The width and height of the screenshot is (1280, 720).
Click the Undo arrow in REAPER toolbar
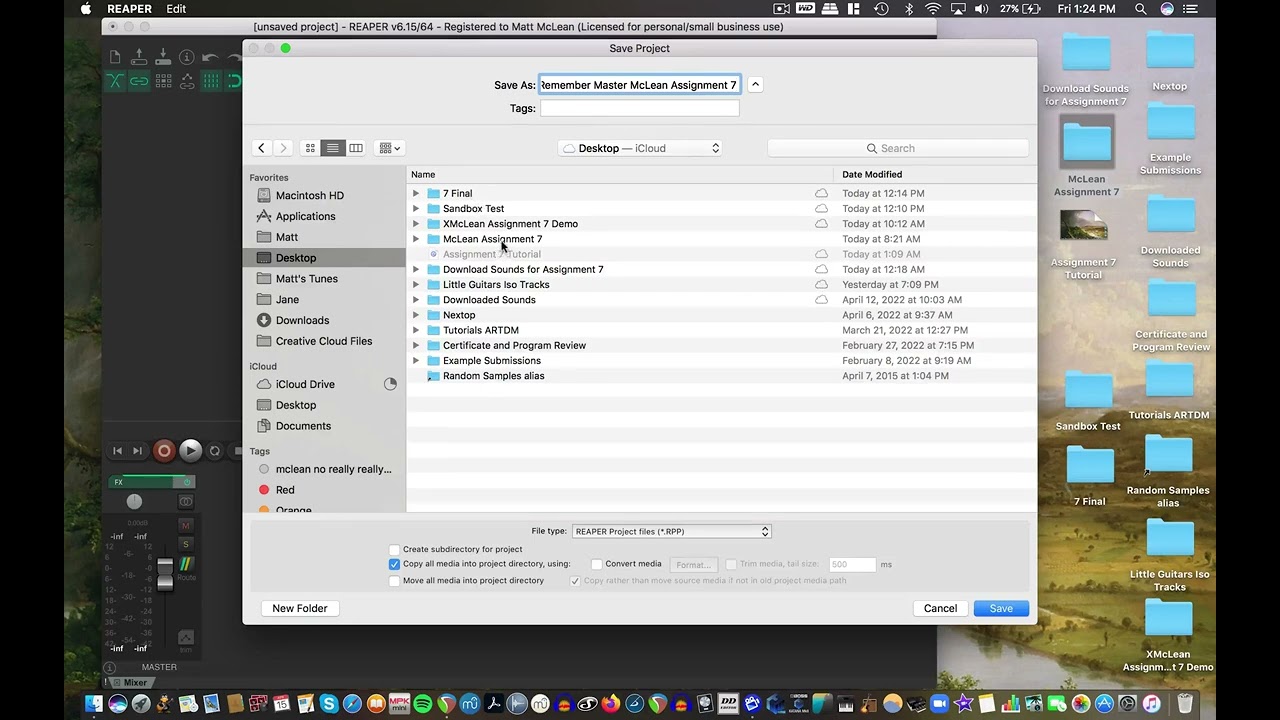coord(210,57)
